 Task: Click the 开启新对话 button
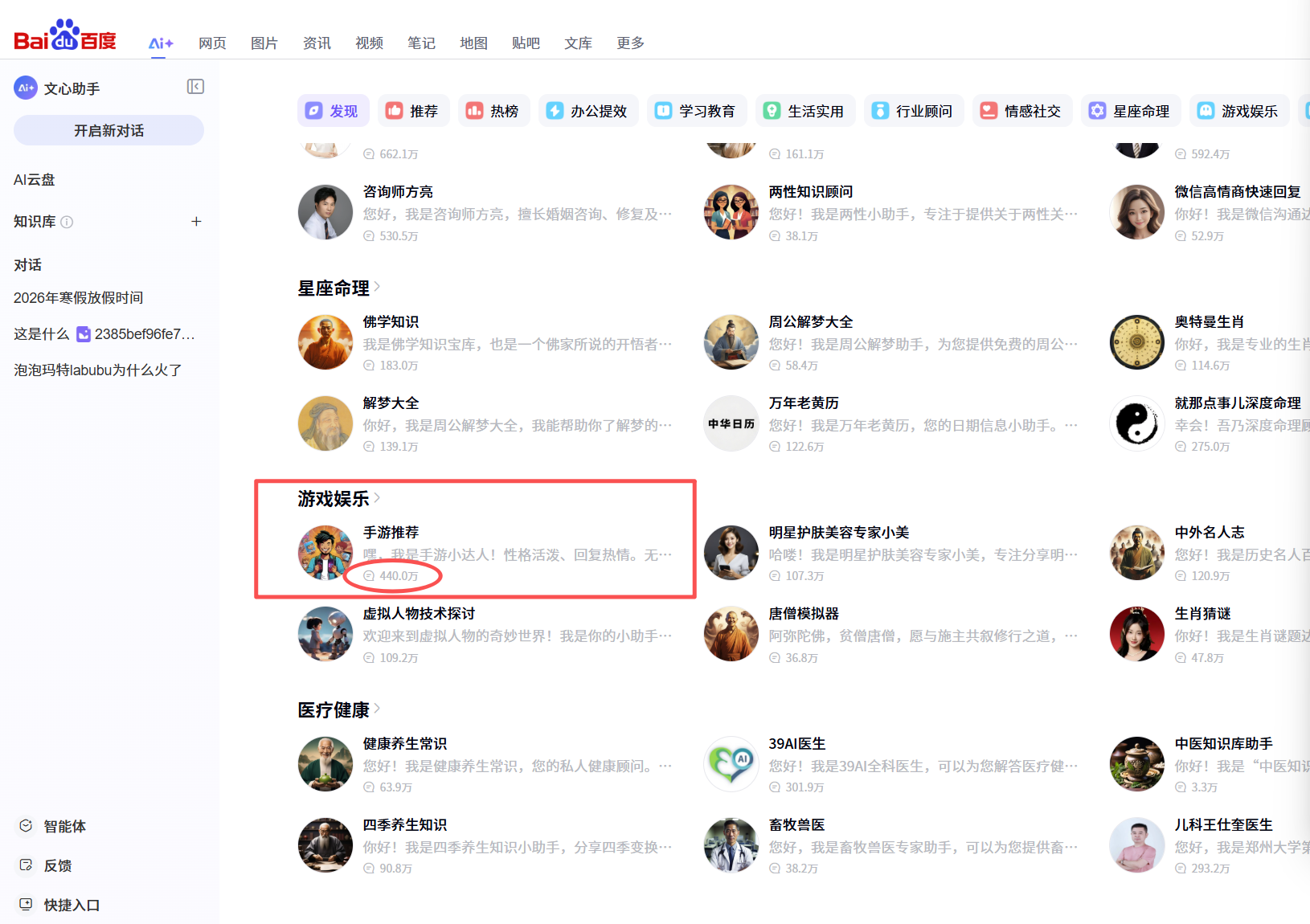click(108, 129)
